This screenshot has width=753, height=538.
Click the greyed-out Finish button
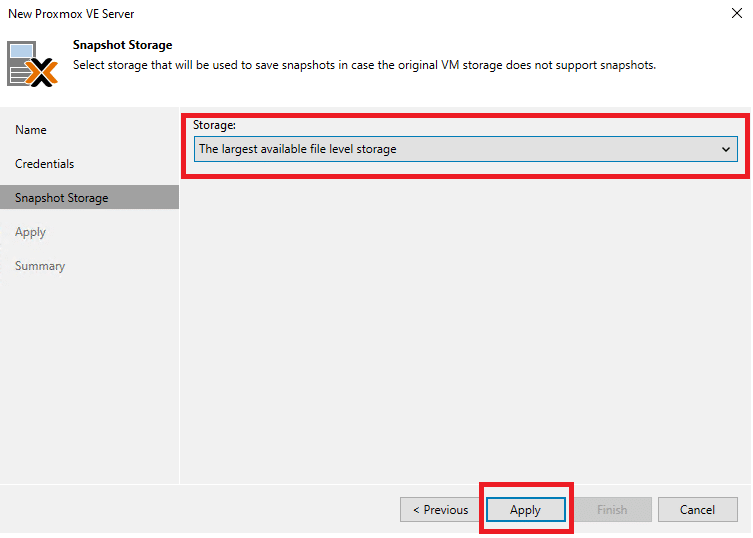(x=612, y=509)
